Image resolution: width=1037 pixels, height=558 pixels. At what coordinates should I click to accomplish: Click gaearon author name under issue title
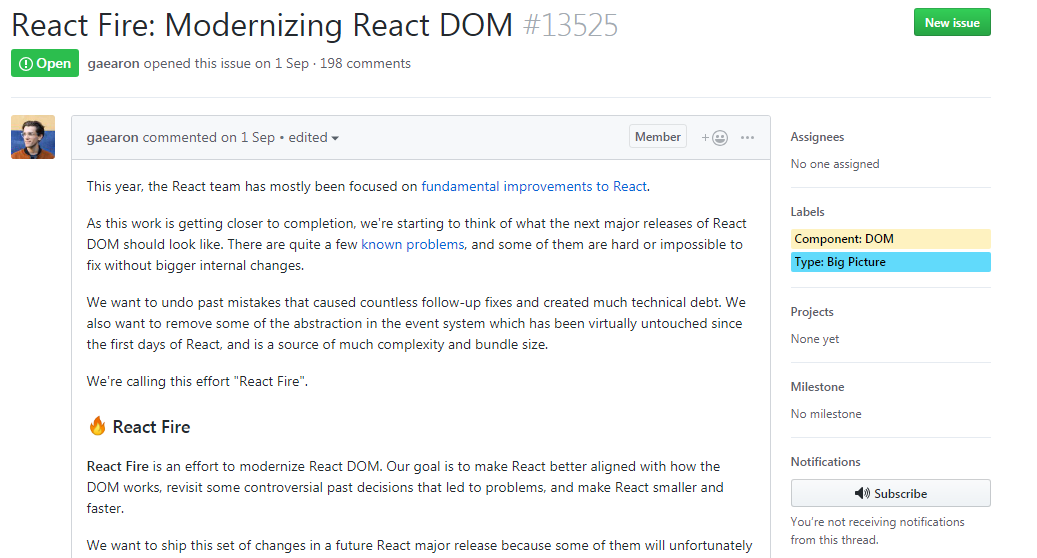[x=113, y=63]
